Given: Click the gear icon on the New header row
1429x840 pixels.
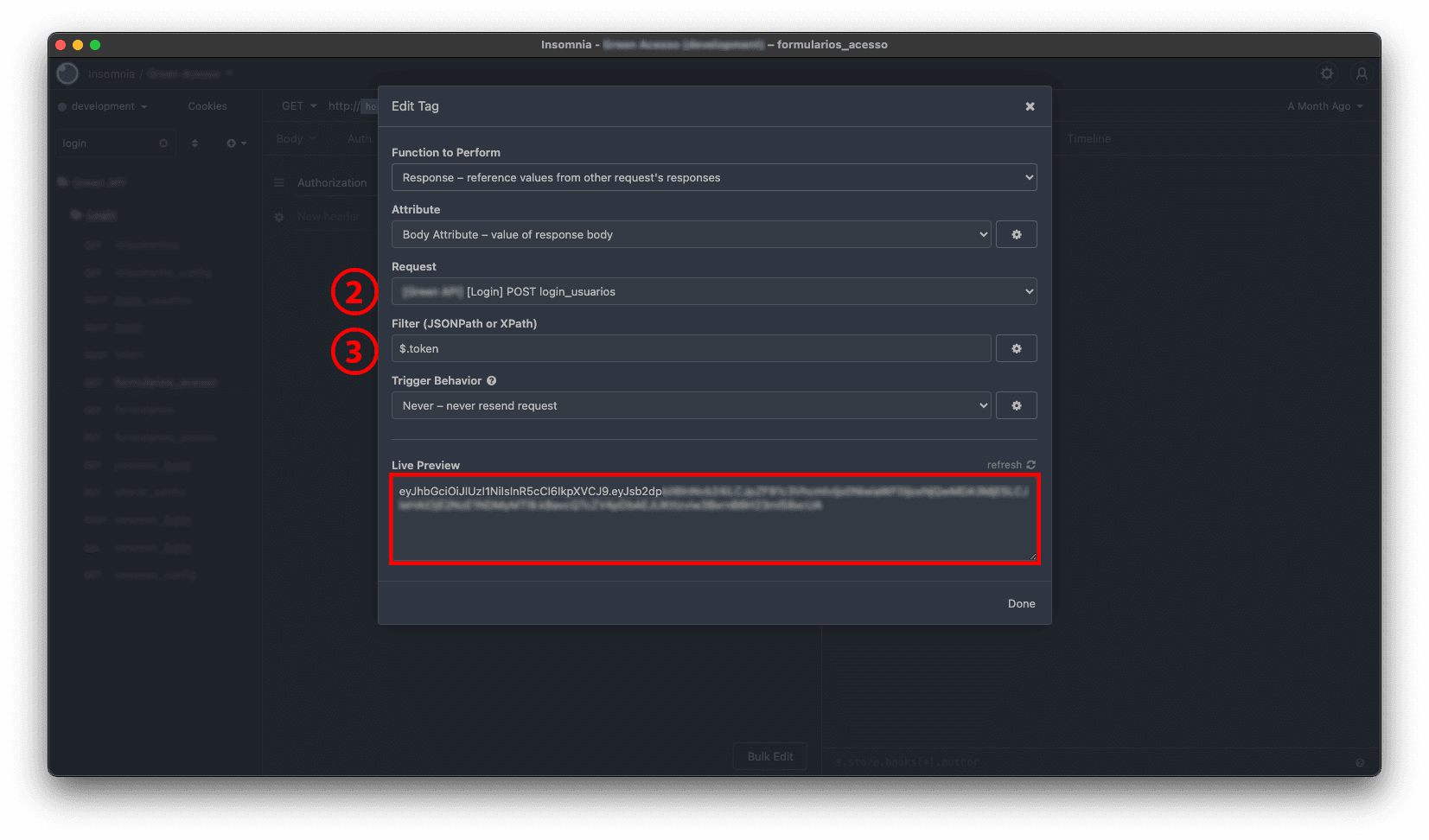Looking at the screenshot, I should [278, 217].
